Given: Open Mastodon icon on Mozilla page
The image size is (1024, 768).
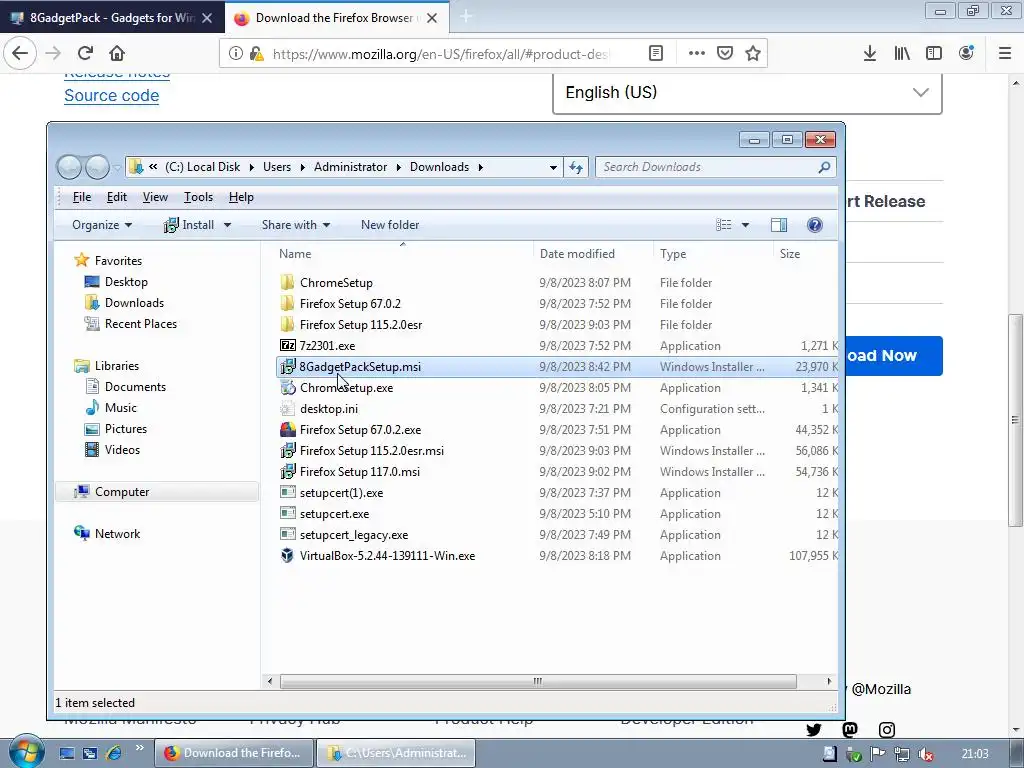Looking at the screenshot, I should click(x=850, y=729).
